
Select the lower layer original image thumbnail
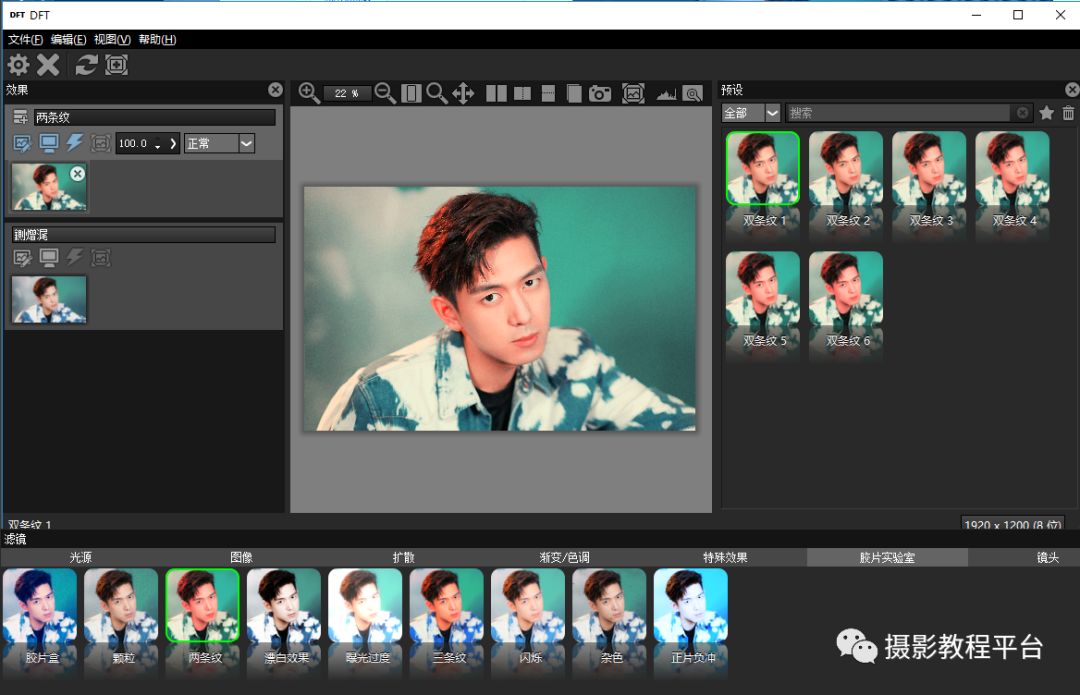49,300
